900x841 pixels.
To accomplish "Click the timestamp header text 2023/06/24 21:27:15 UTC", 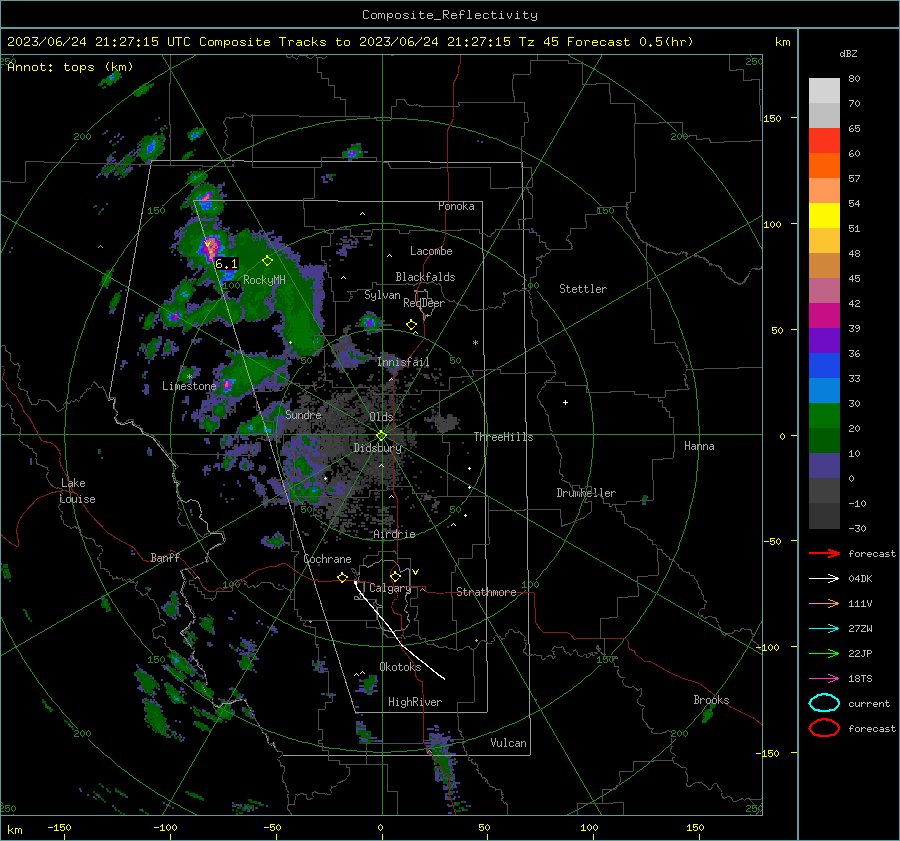I will tap(99, 42).
